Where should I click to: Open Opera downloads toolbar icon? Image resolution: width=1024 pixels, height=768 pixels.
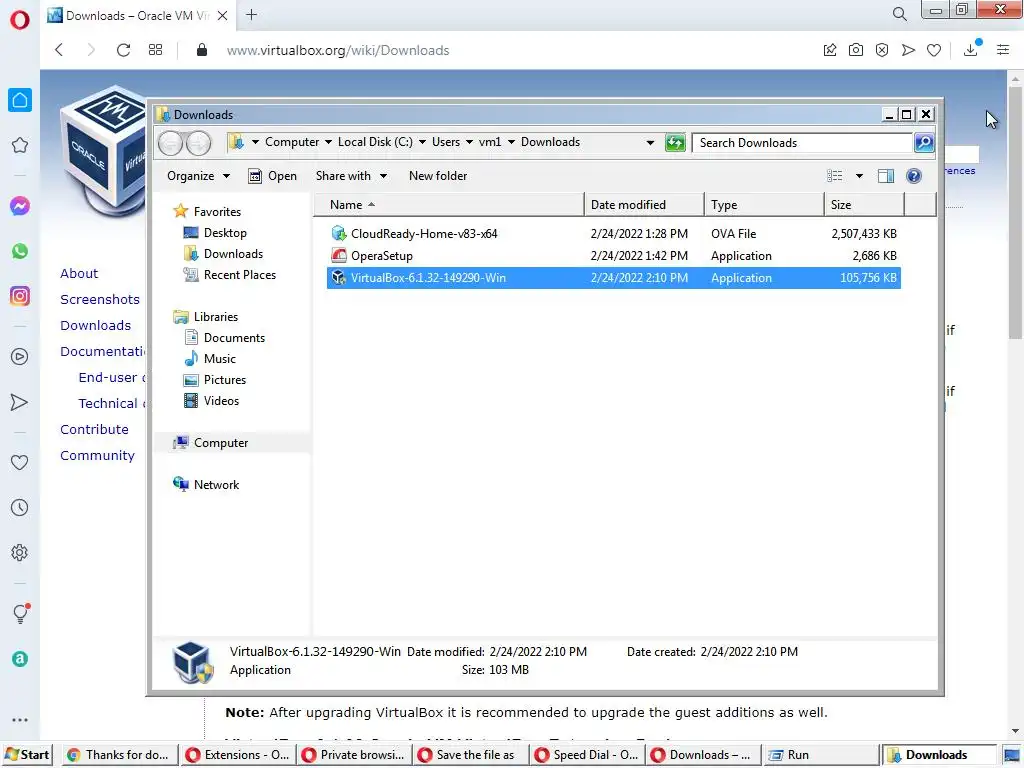[971, 50]
